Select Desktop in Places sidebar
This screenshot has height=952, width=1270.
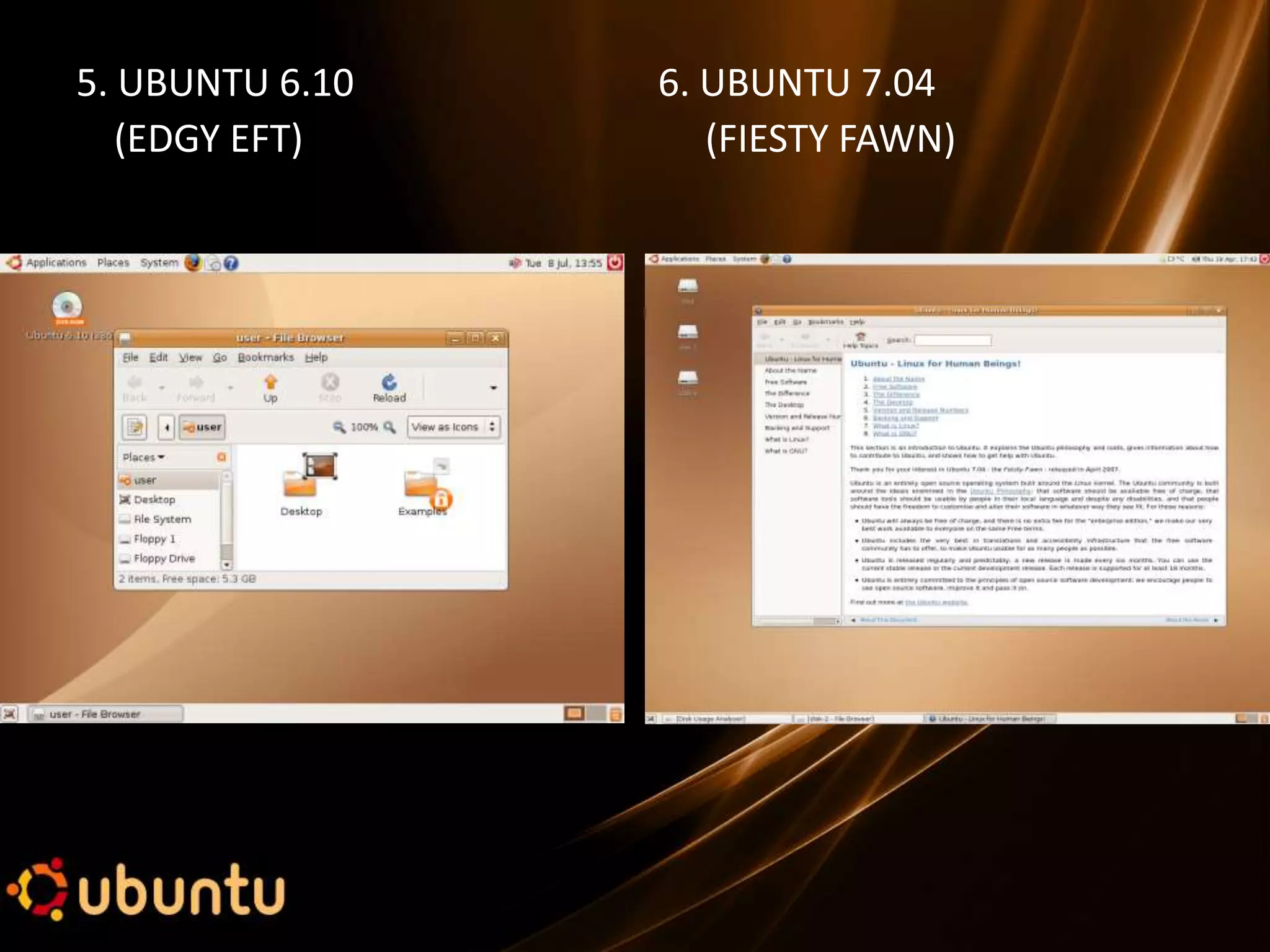(x=168, y=500)
